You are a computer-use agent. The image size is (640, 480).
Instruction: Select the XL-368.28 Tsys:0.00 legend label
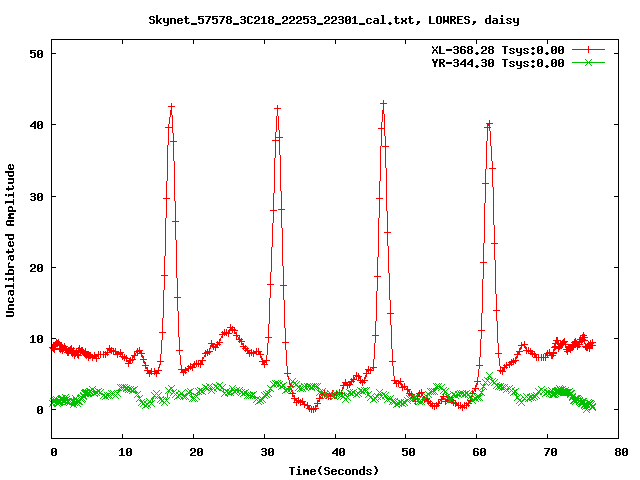[x=498, y=50]
